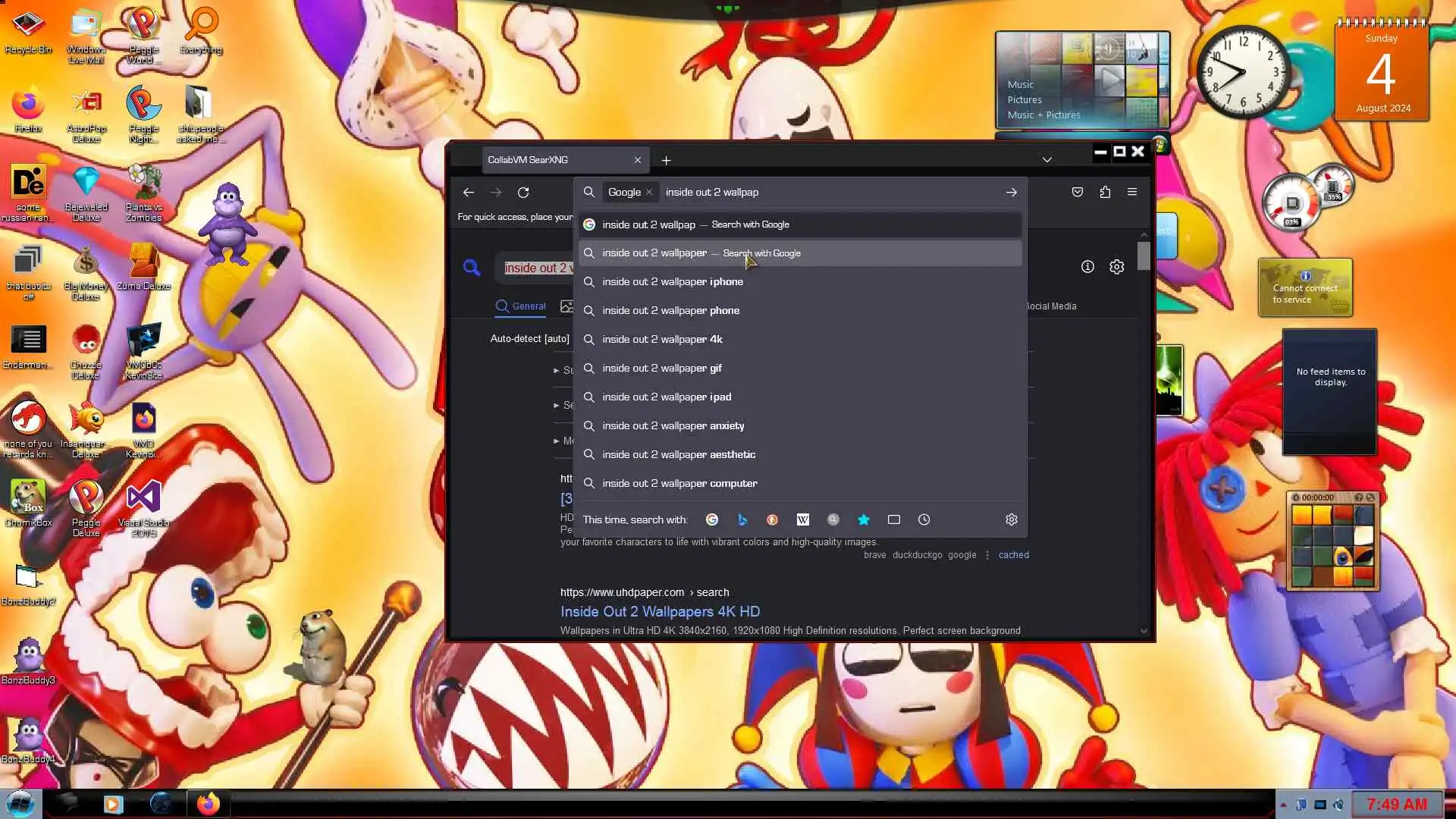Open the list all tabs chevron
Viewport: 1456px width, 819px height.
[1046, 160]
